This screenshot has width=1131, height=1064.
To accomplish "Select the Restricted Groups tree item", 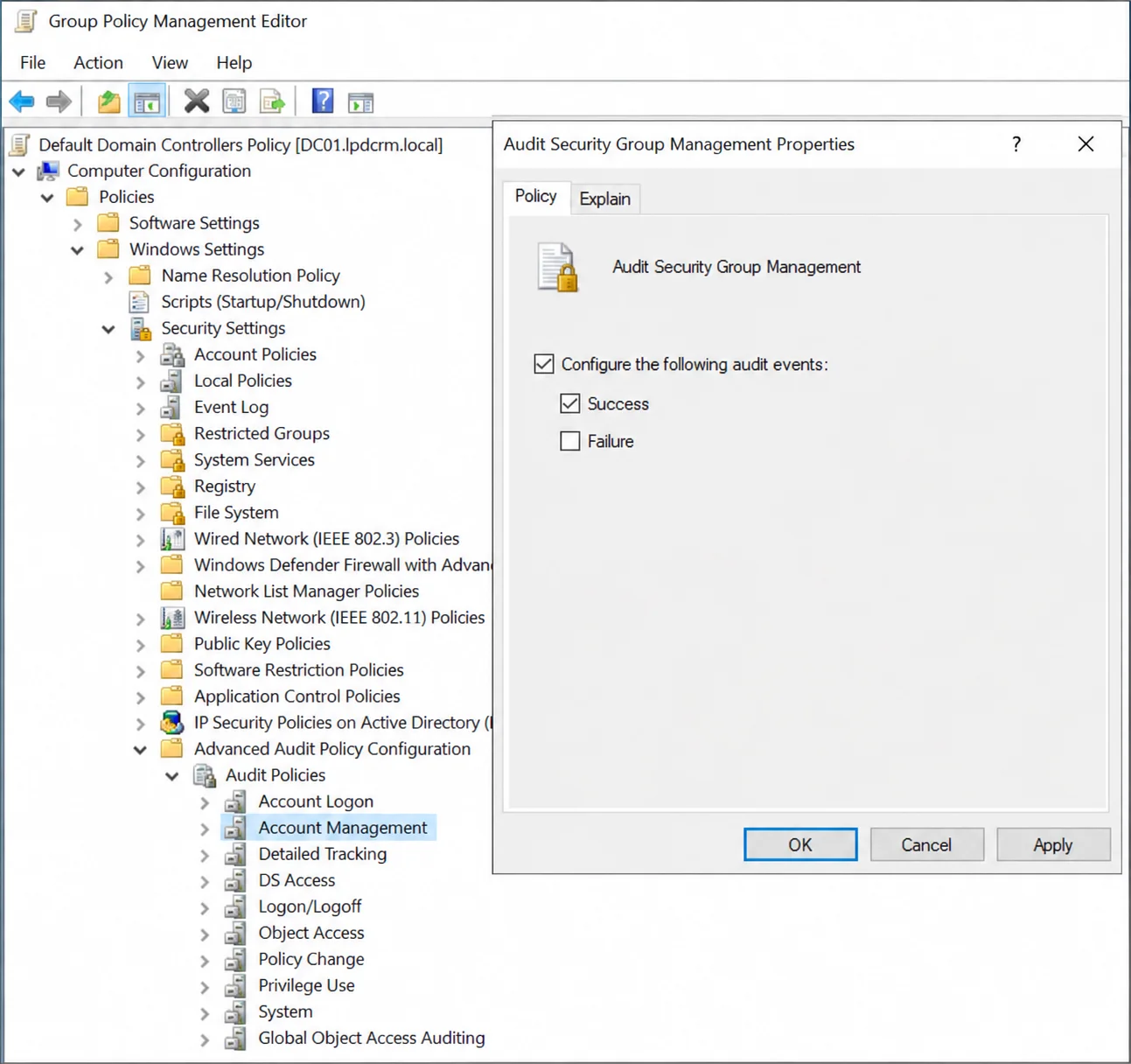I will [x=262, y=433].
